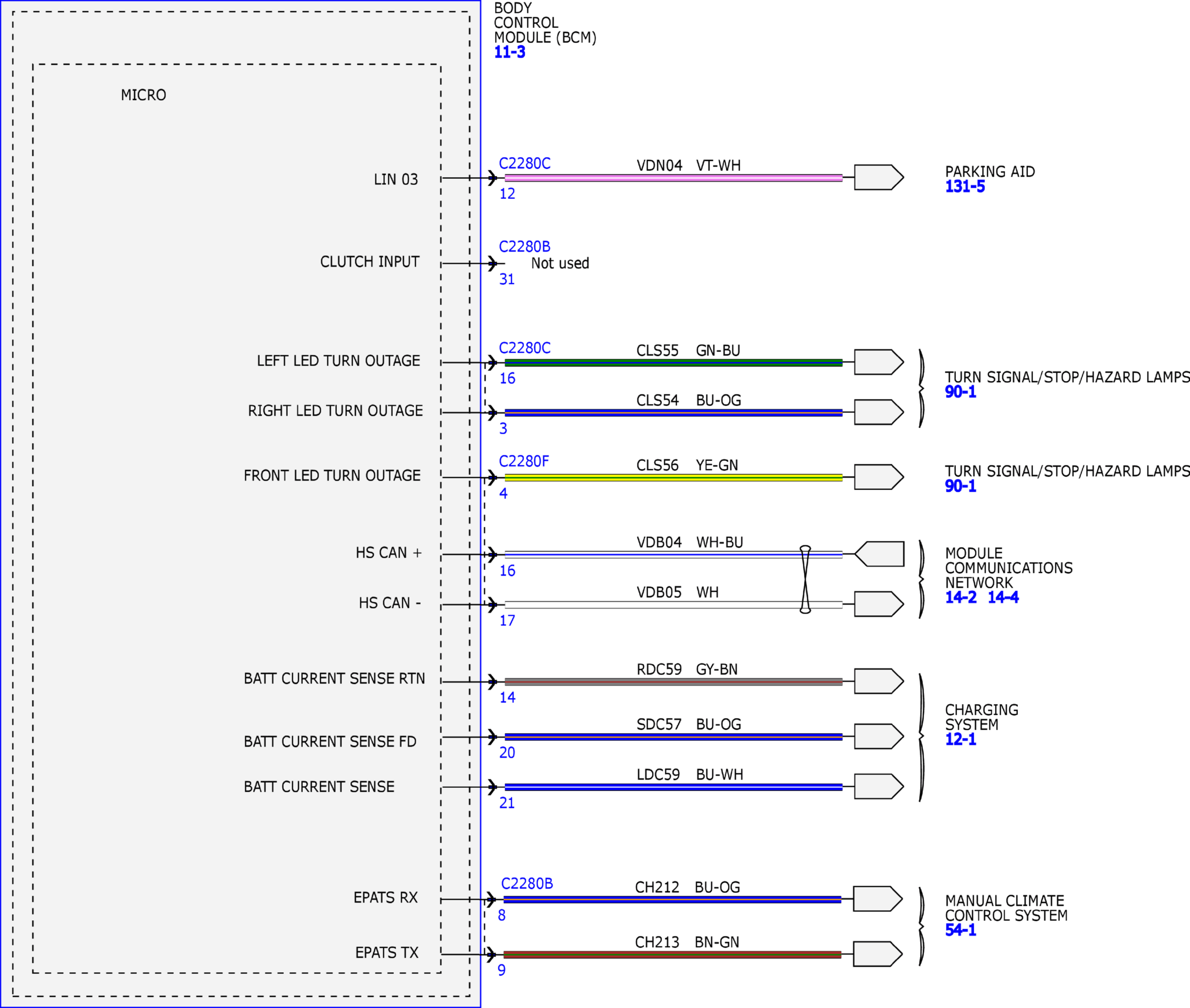Click pin number 21 under LDC59

pyautogui.click(x=507, y=803)
